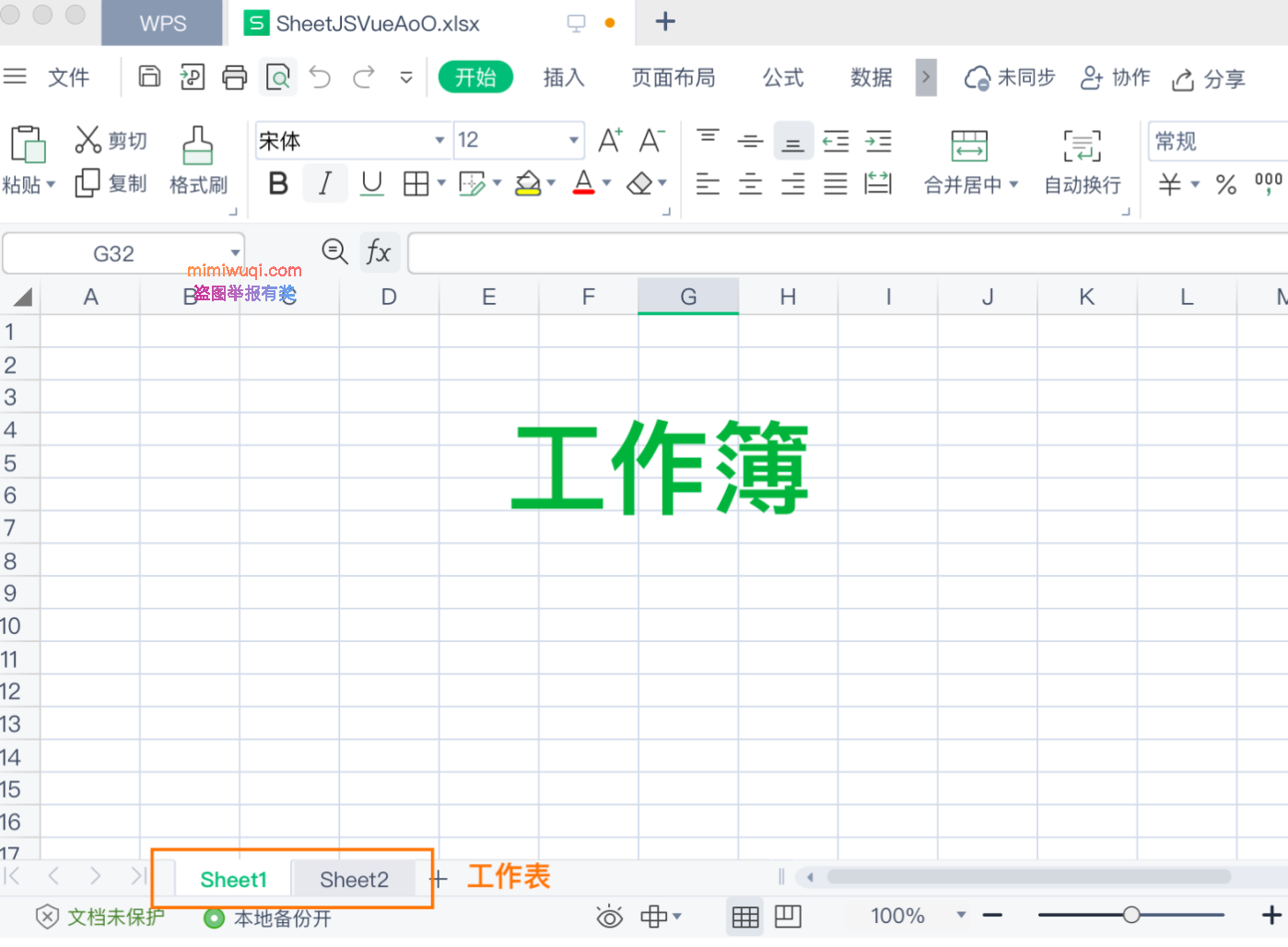Open the 文件 menu
The width and height of the screenshot is (1288, 947).
click(x=69, y=77)
